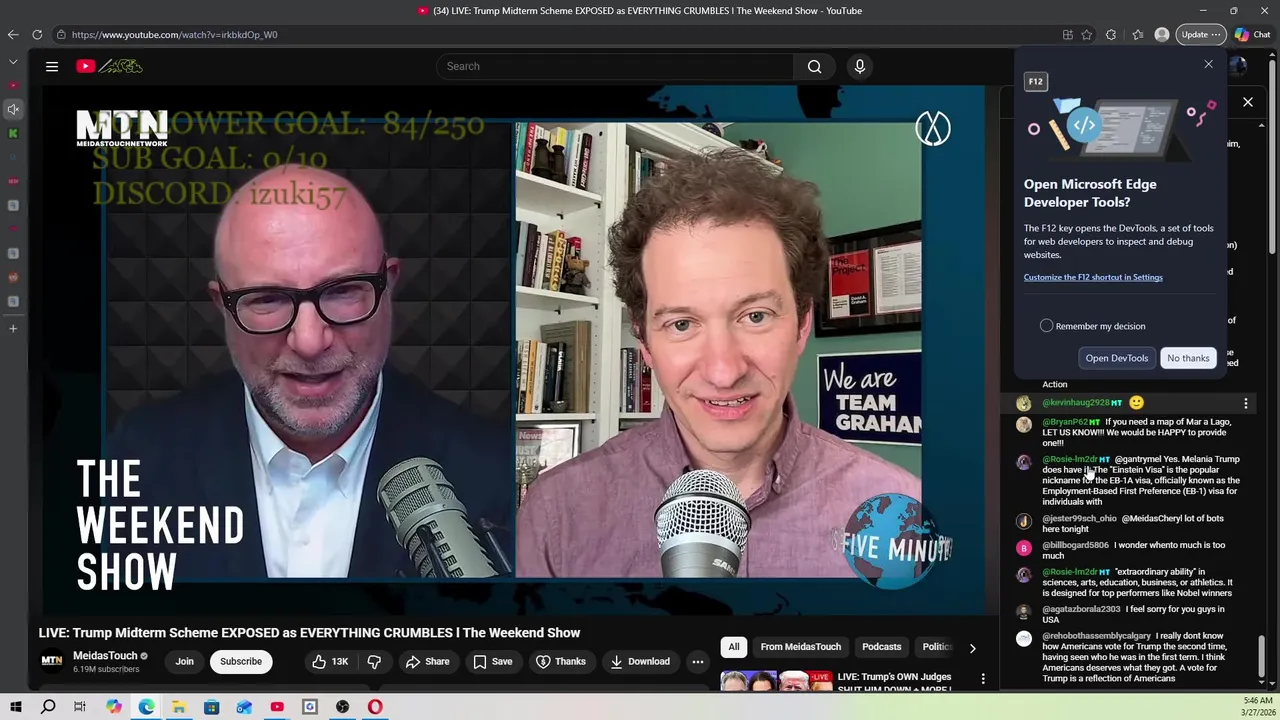The height and width of the screenshot is (720, 1280).
Task: Click the @billbogard5806 chat username
Action: (1075, 546)
